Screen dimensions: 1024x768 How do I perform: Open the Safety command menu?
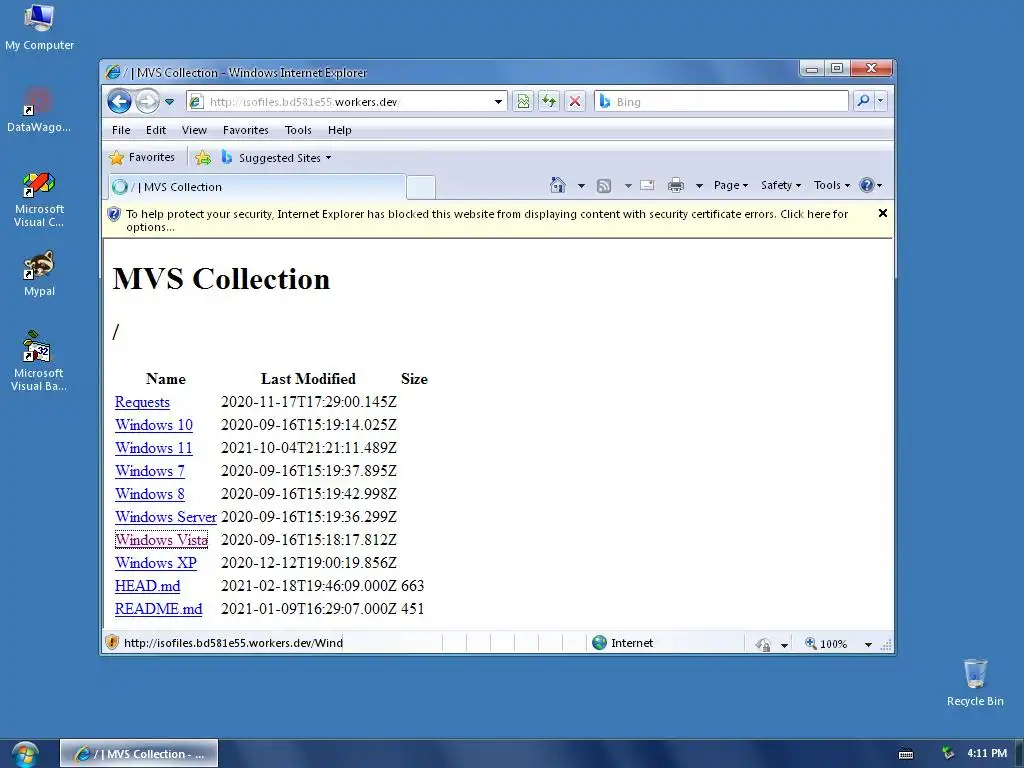781,185
